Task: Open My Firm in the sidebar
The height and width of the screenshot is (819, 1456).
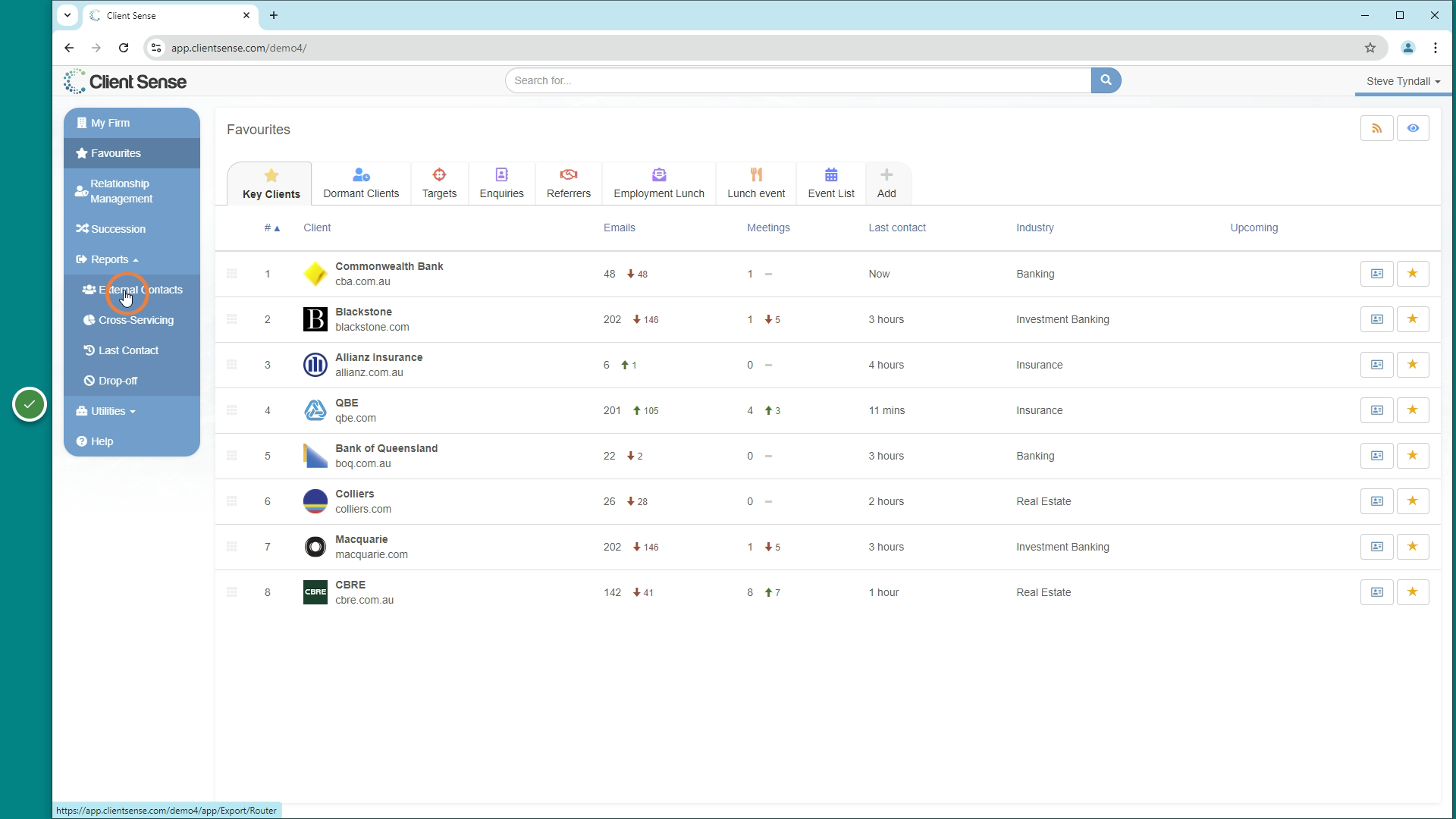Action: point(132,123)
